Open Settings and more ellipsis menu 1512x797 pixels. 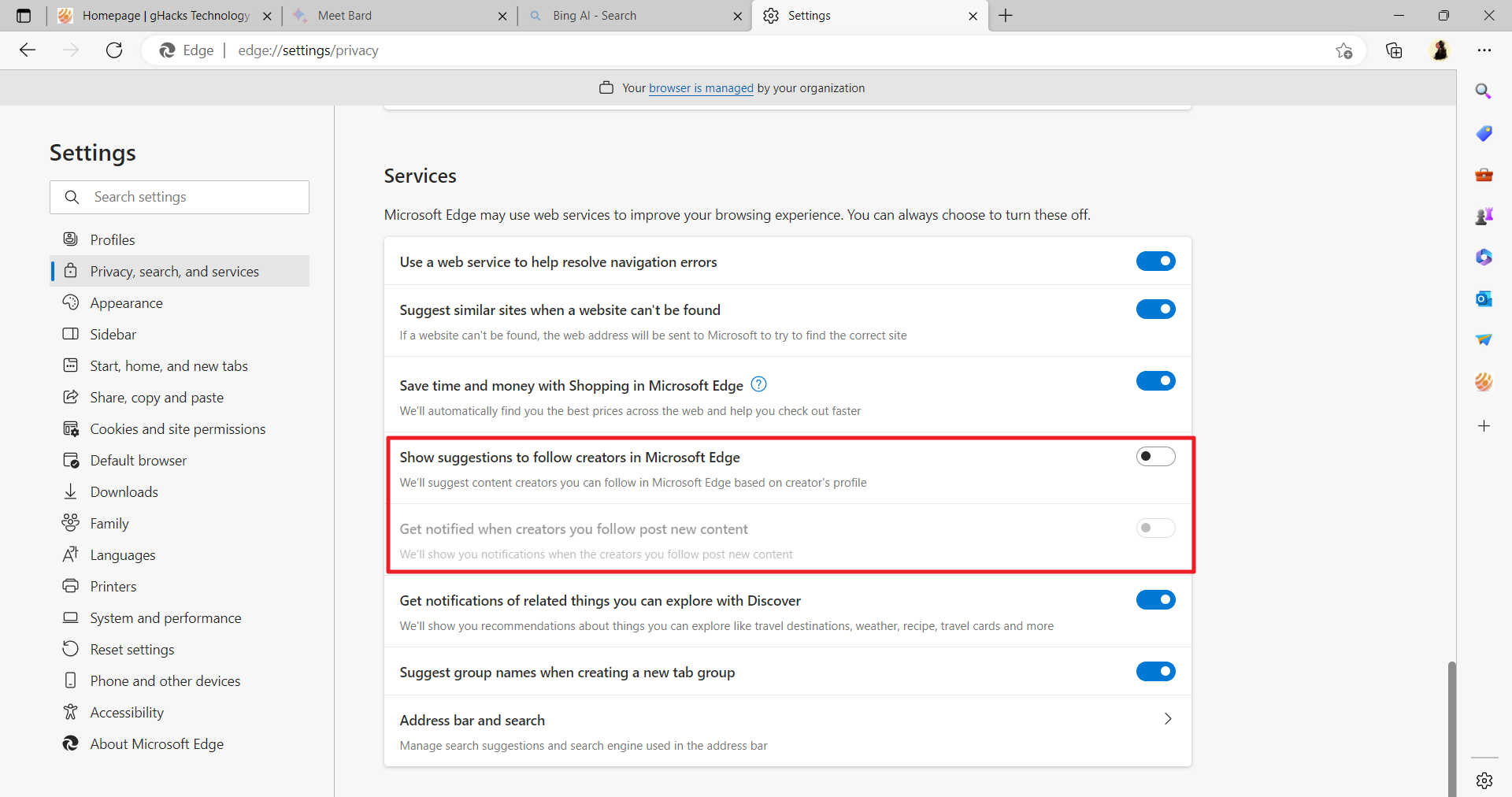(x=1484, y=50)
